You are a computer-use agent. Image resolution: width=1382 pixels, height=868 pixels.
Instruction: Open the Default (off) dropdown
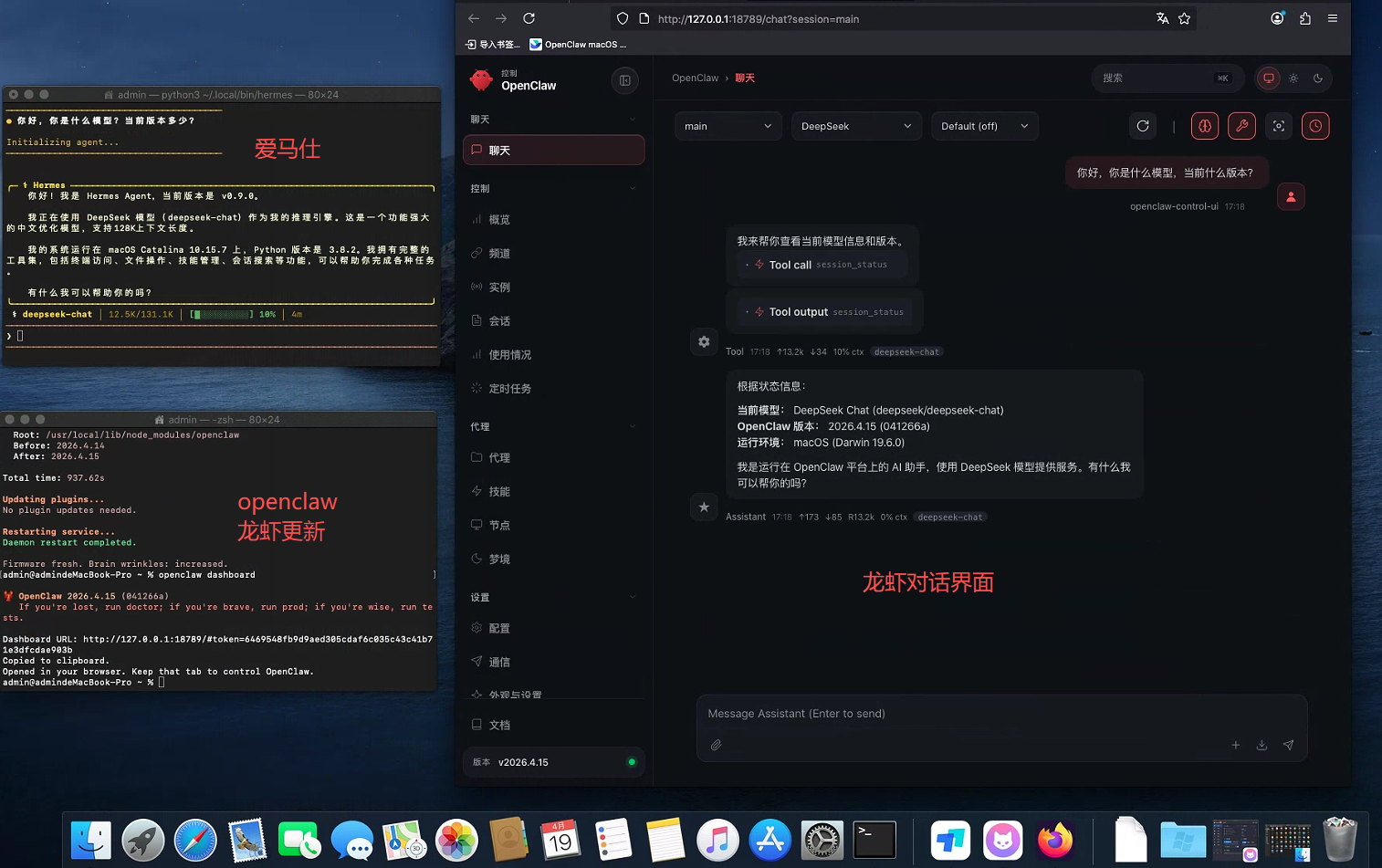coord(984,126)
